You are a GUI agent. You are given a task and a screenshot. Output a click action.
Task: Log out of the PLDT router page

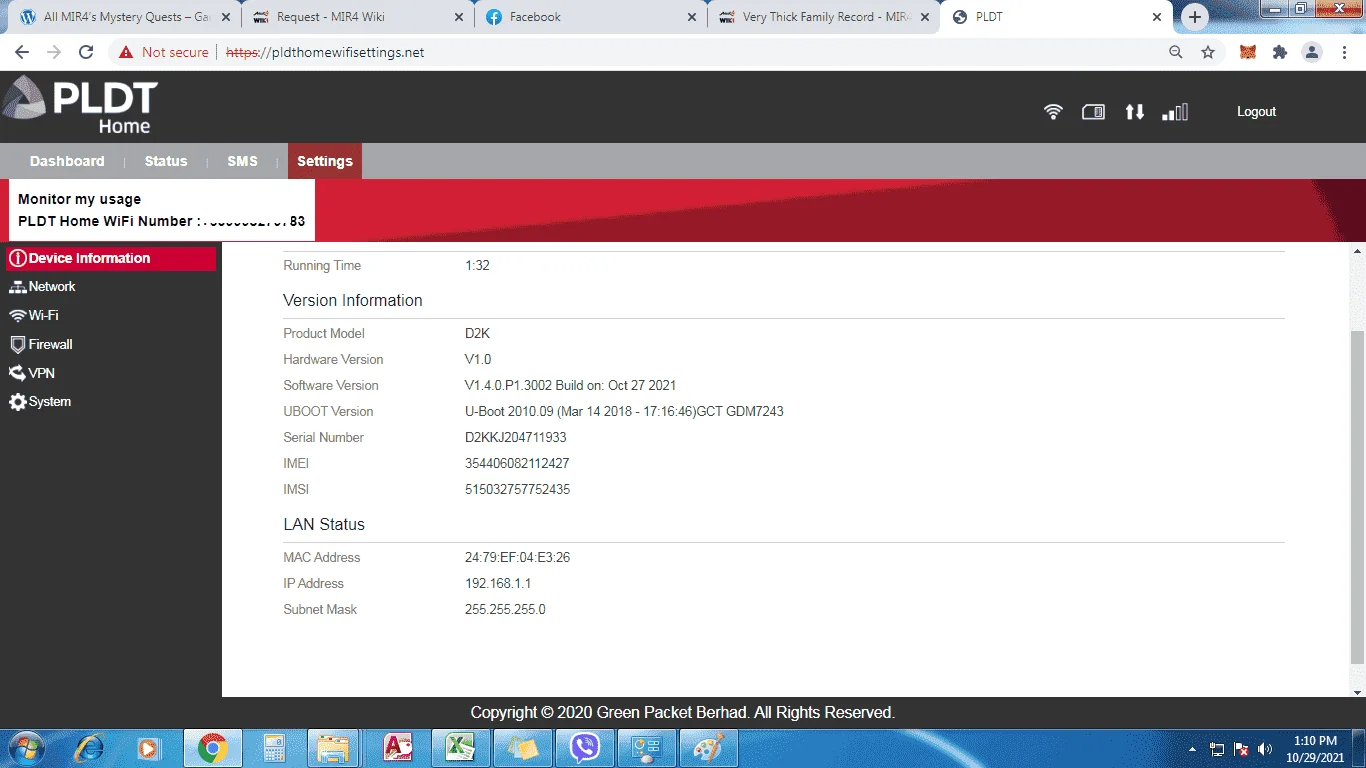coord(1256,112)
